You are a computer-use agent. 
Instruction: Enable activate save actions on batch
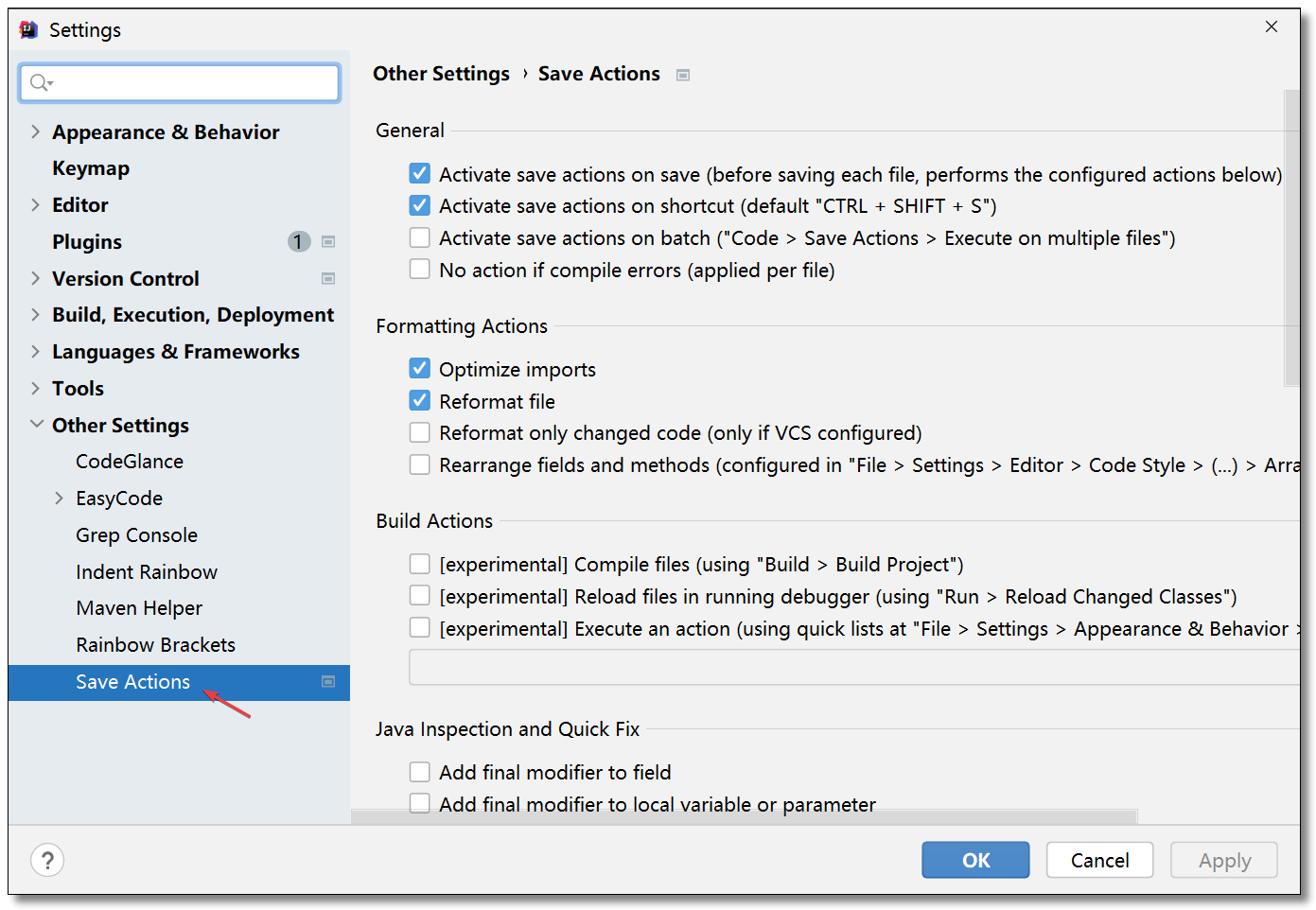point(420,237)
